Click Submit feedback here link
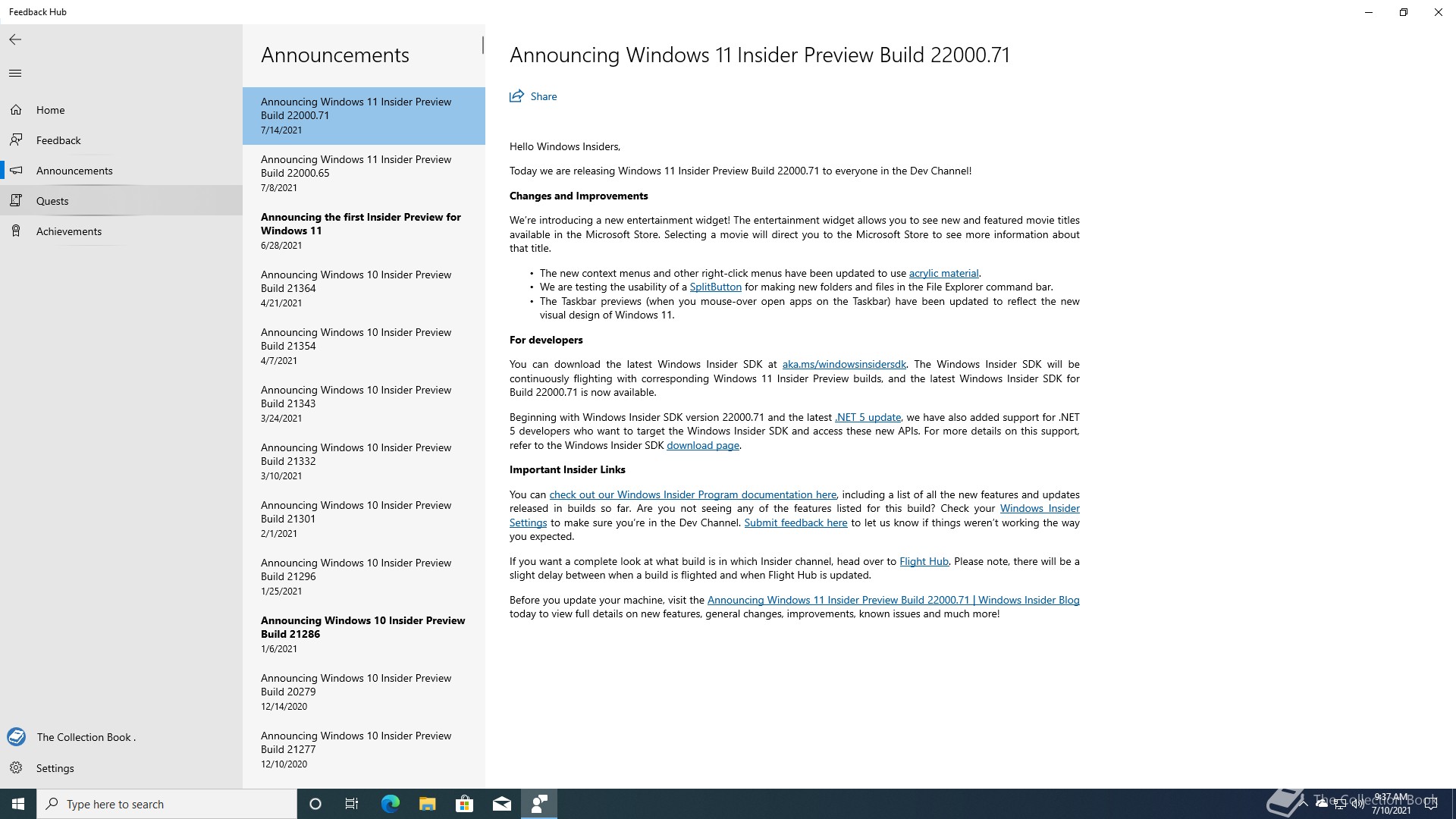Viewport: 1456px width, 819px height. (795, 522)
